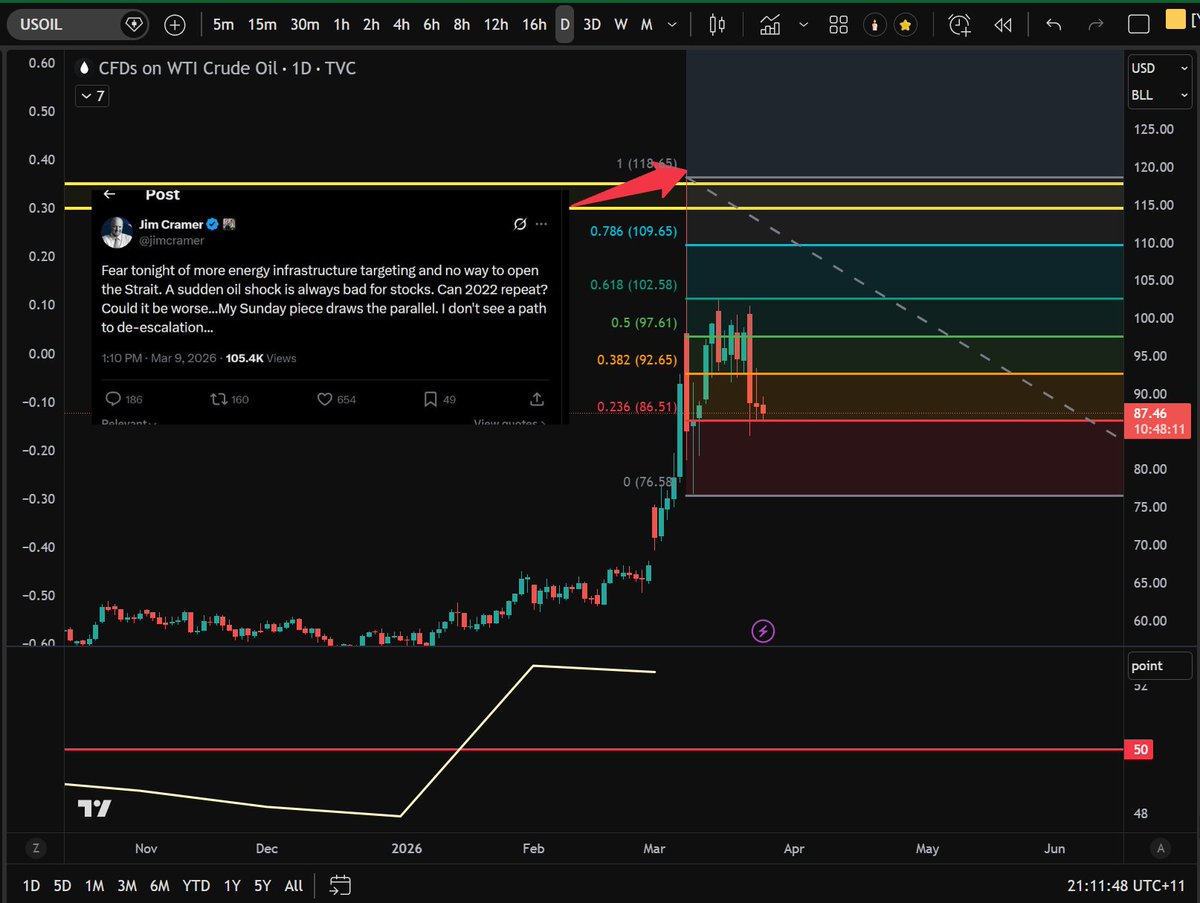Click the diamond icon inside the symbol box
The height and width of the screenshot is (903, 1200).
(x=134, y=25)
